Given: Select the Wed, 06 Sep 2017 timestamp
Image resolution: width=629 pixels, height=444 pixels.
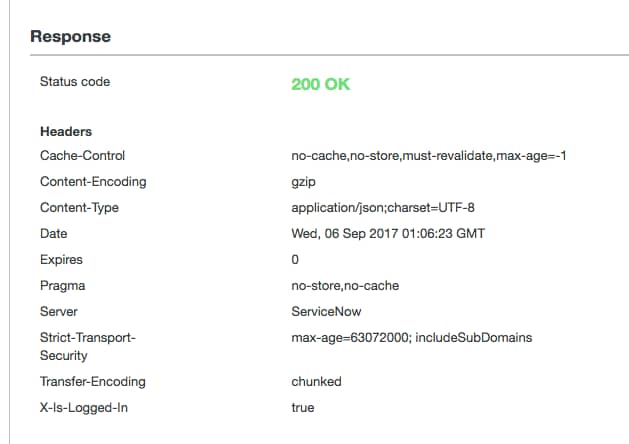Looking at the screenshot, I should pos(388,233).
